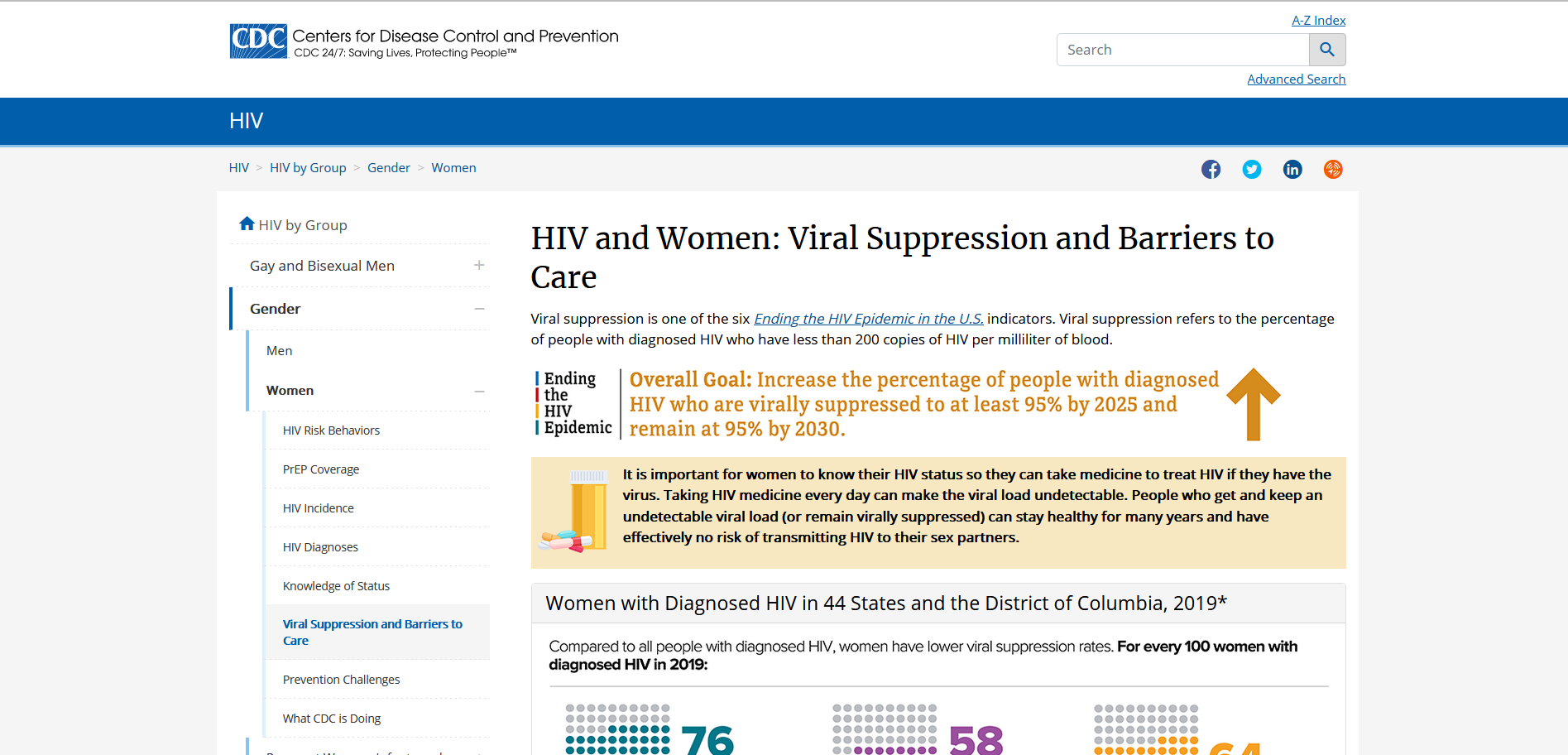
Task: Share page on Twitter
Action: pyautogui.click(x=1251, y=170)
